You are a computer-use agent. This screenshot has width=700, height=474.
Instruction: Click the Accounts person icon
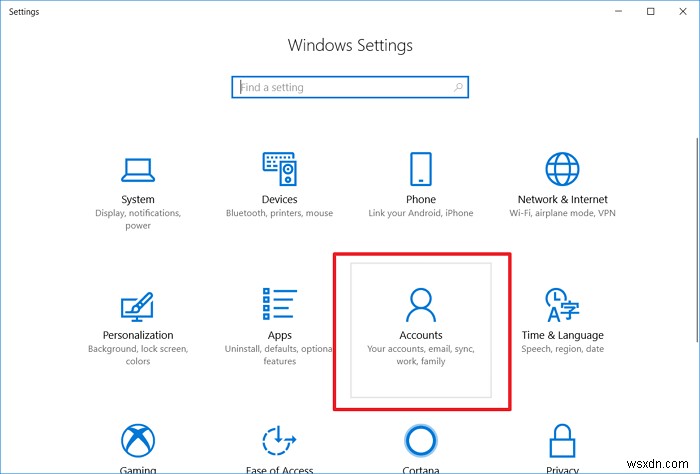click(420, 304)
